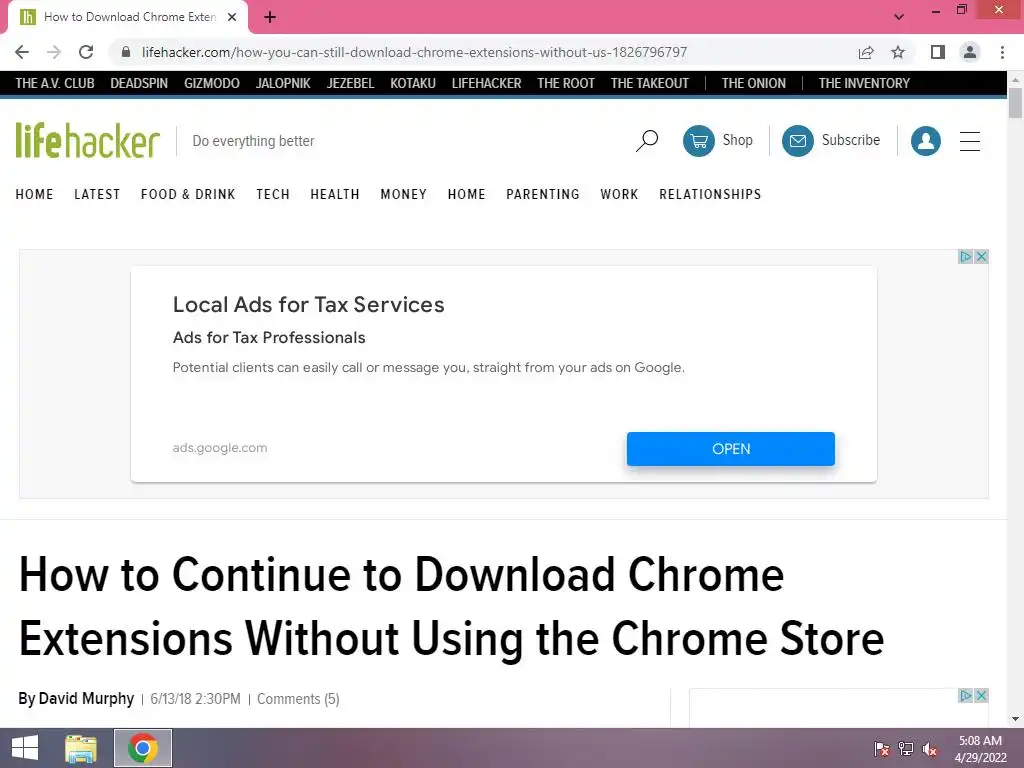Click the Action Center flag icon

[x=882, y=749]
